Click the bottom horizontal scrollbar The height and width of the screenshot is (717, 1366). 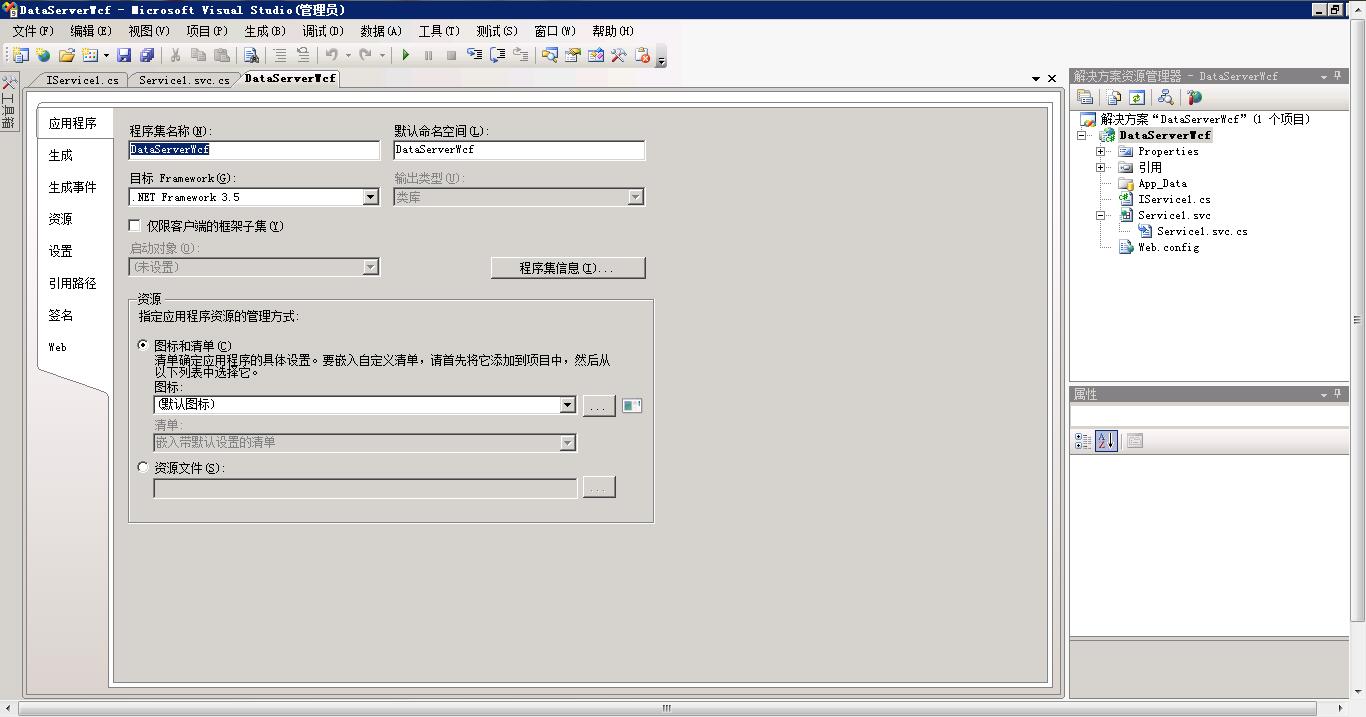pyautogui.click(x=666, y=708)
